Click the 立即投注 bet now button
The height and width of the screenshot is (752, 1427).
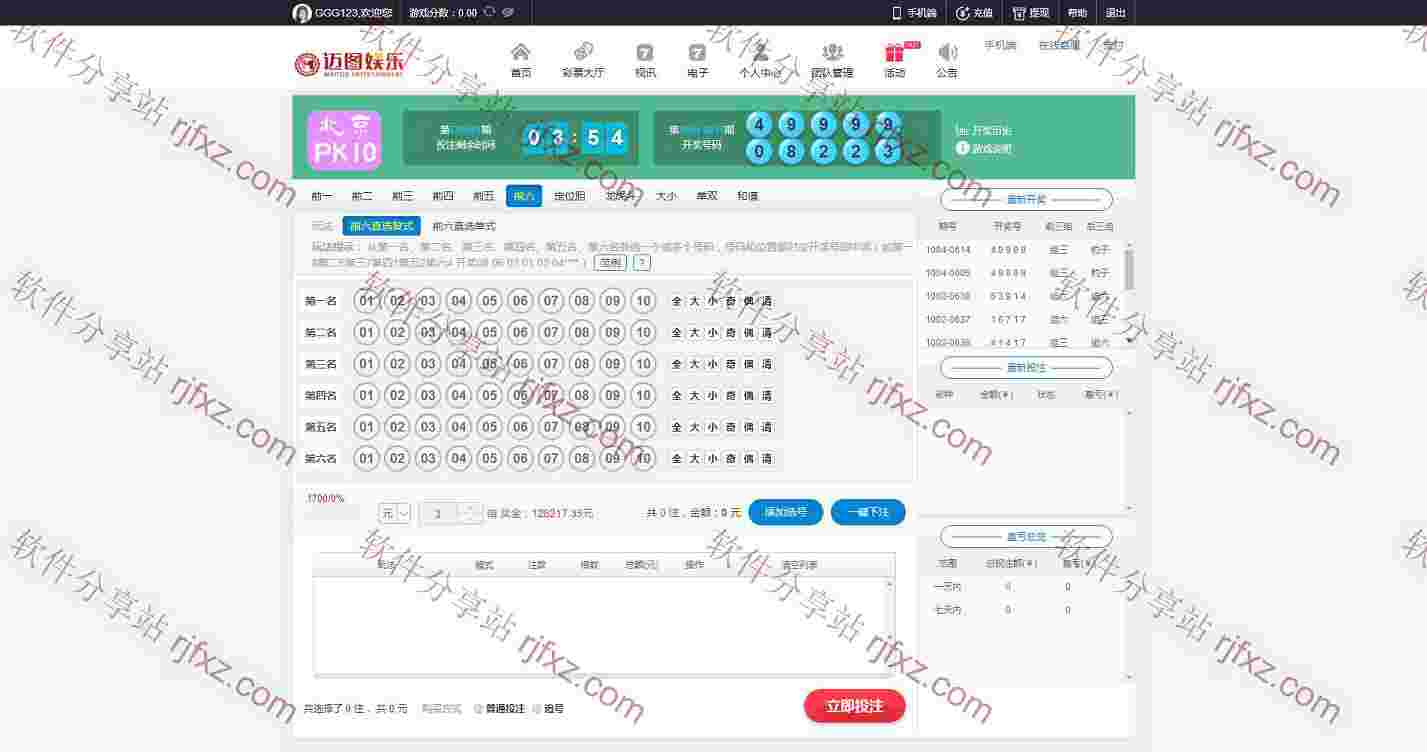[854, 706]
